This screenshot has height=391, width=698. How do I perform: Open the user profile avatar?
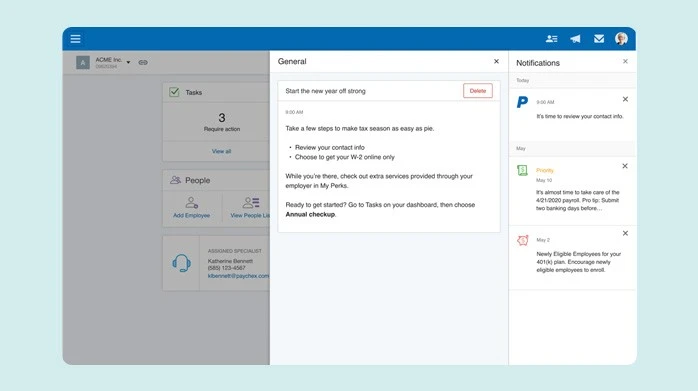pyautogui.click(x=621, y=39)
